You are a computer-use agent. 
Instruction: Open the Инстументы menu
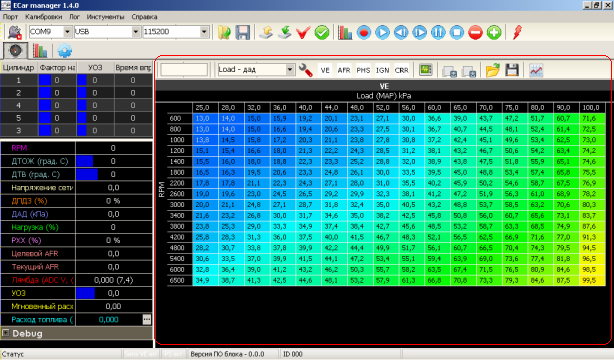(105, 17)
